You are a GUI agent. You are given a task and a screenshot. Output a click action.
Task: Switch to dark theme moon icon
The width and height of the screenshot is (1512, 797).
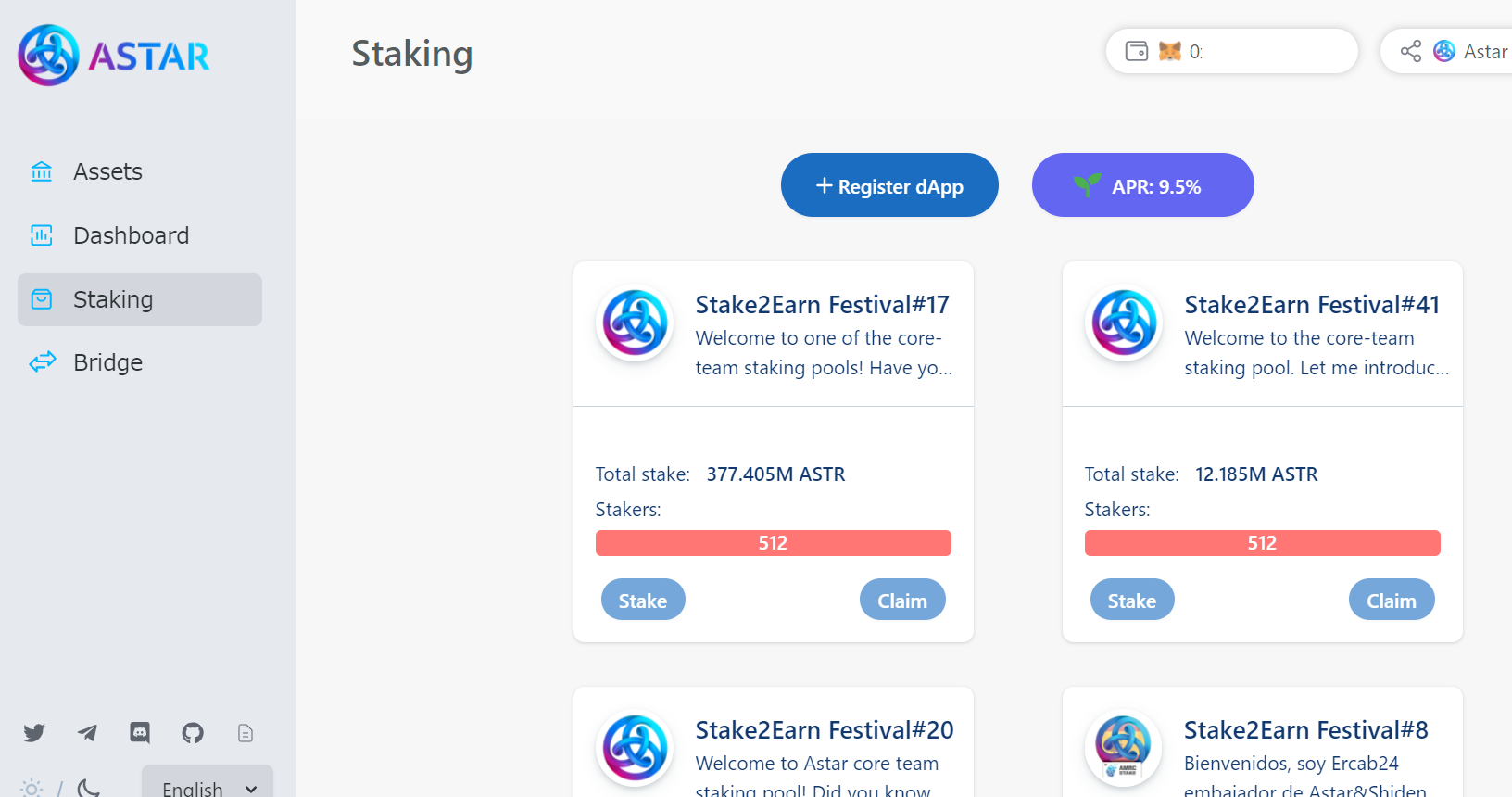[89, 789]
